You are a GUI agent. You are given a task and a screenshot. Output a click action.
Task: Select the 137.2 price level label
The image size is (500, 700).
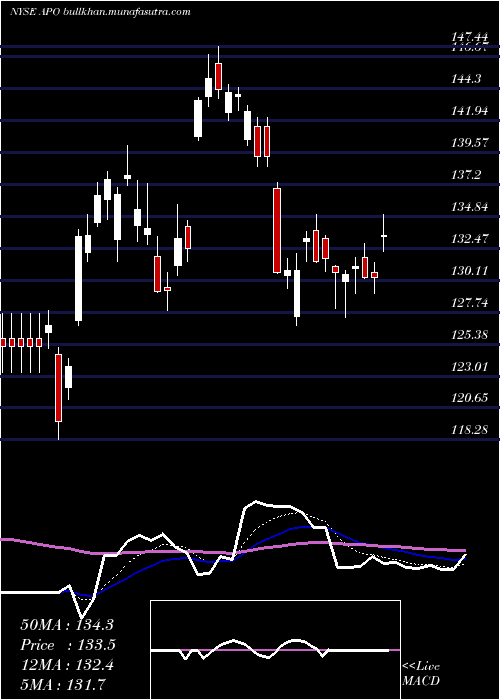[x=466, y=175]
